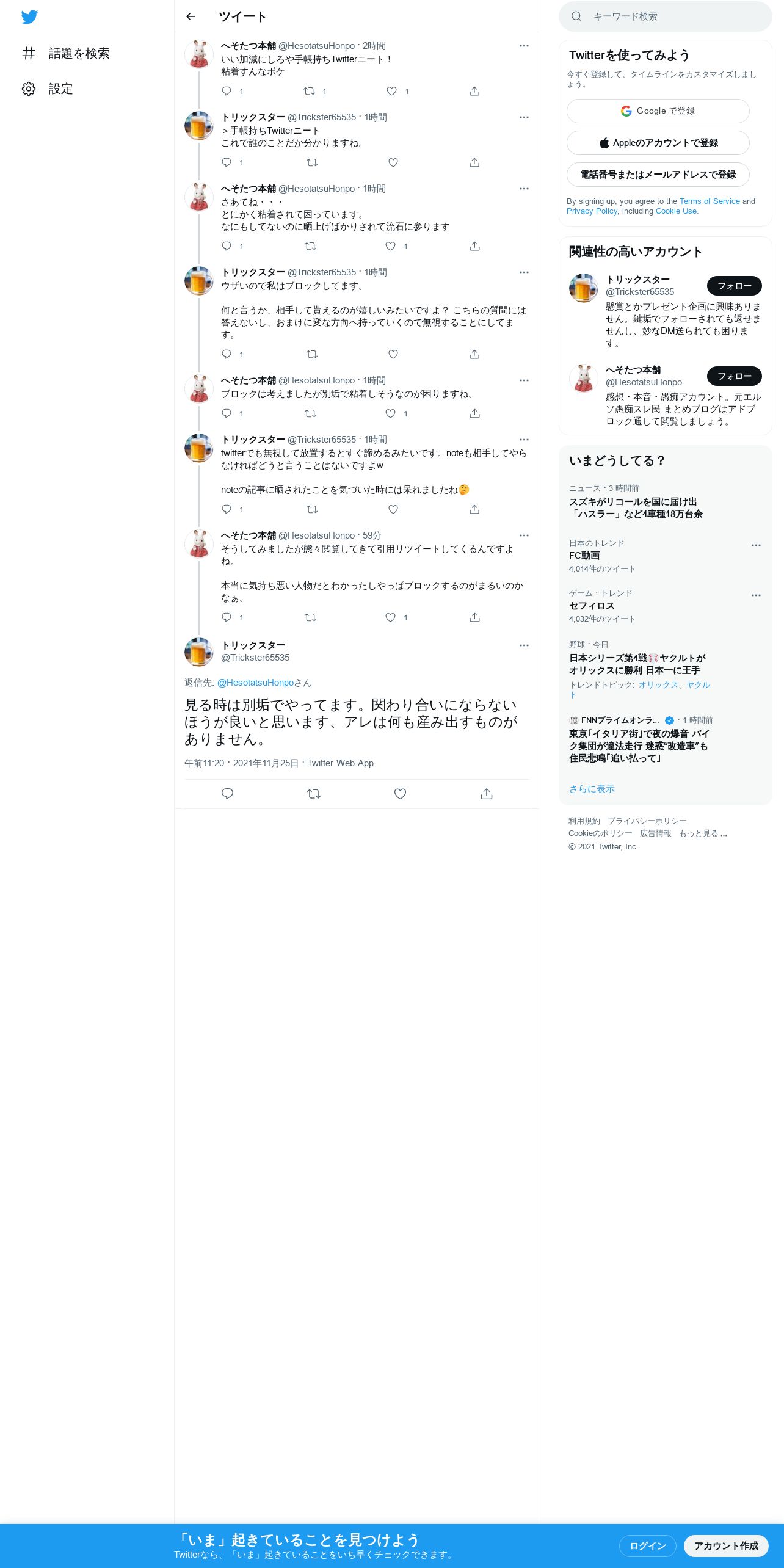
Task: Follow トリックスター in related accounts
Action: [x=734, y=286]
